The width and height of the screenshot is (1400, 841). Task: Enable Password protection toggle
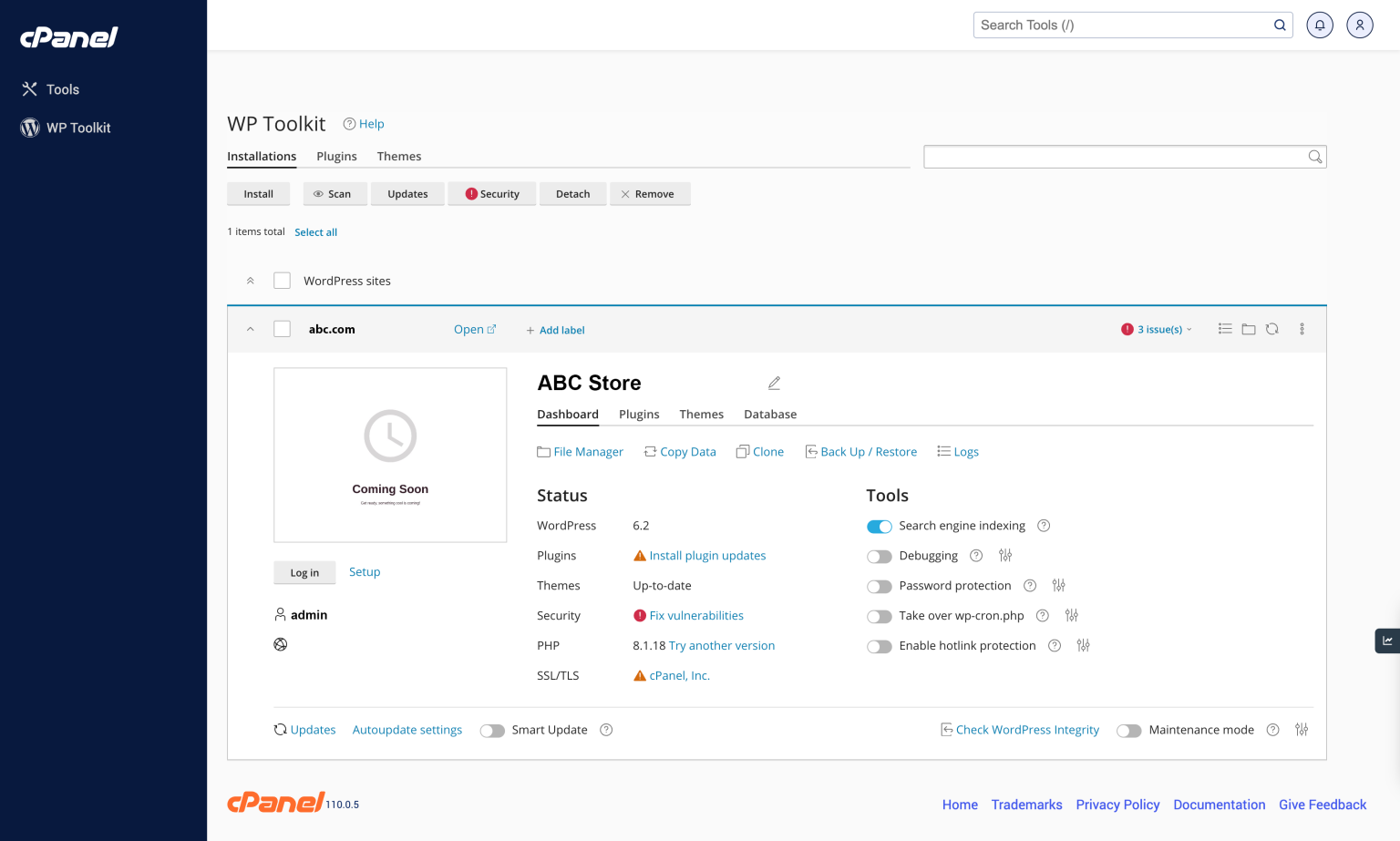tap(880, 587)
